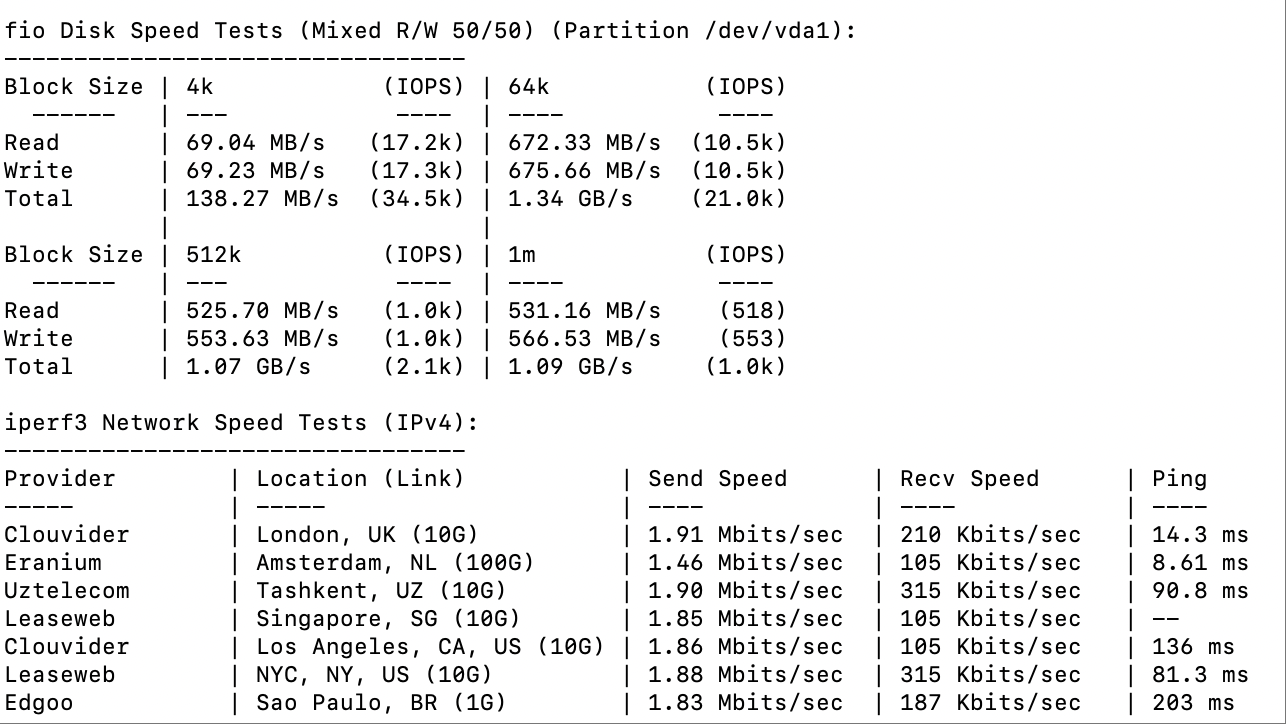Image resolution: width=1286 pixels, height=724 pixels.
Task: Select the 1m read IOPS value (518)
Action: [753, 311]
